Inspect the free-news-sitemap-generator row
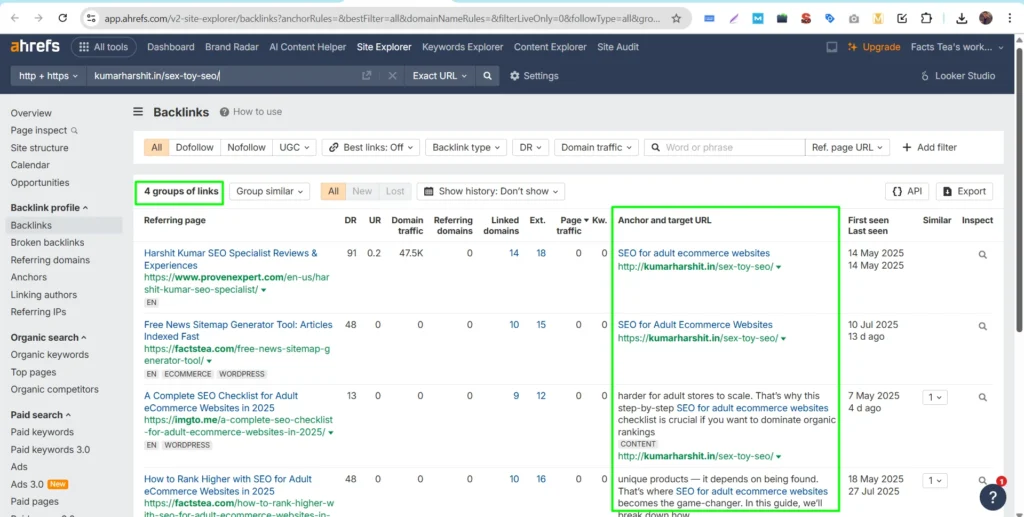Screen dimensions: 1024x517 tap(982, 326)
